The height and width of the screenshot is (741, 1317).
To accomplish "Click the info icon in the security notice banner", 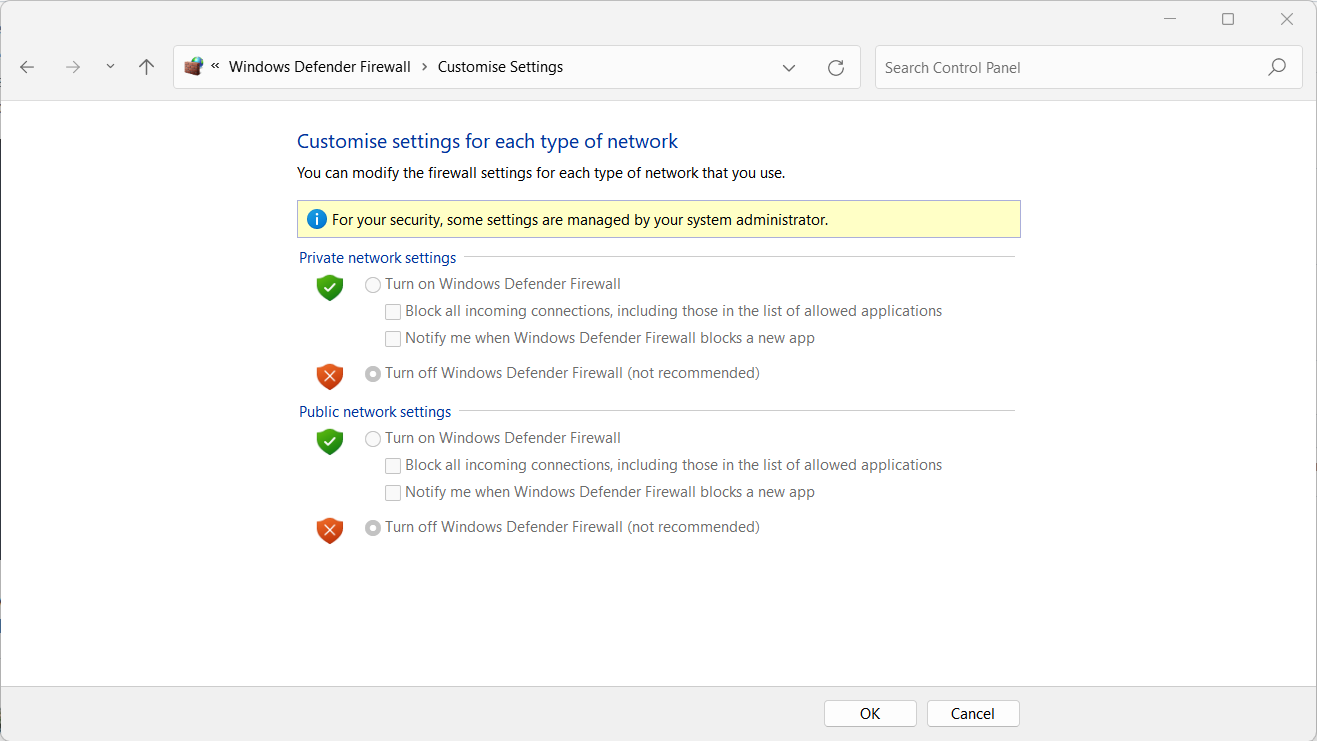I will pyautogui.click(x=317, y=219).
